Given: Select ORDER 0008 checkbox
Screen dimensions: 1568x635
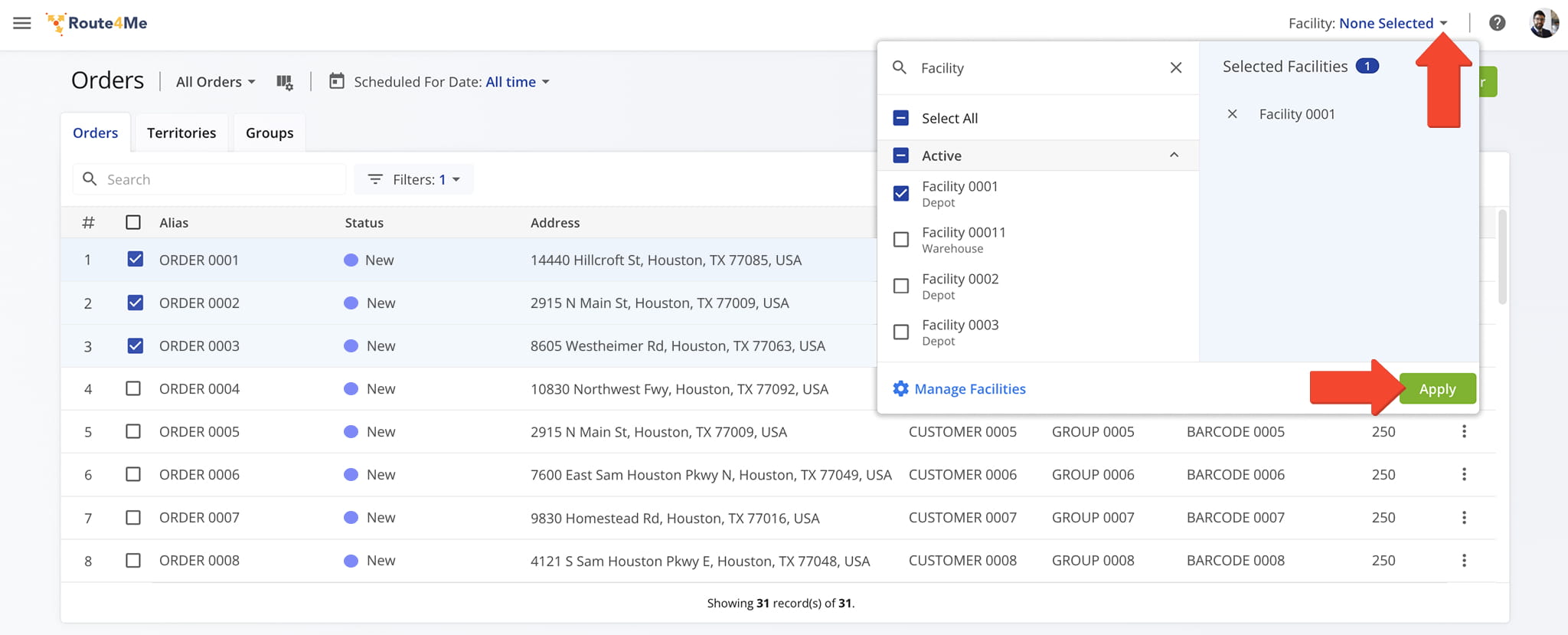Looking at the screenshot, I should click(133, 560).
